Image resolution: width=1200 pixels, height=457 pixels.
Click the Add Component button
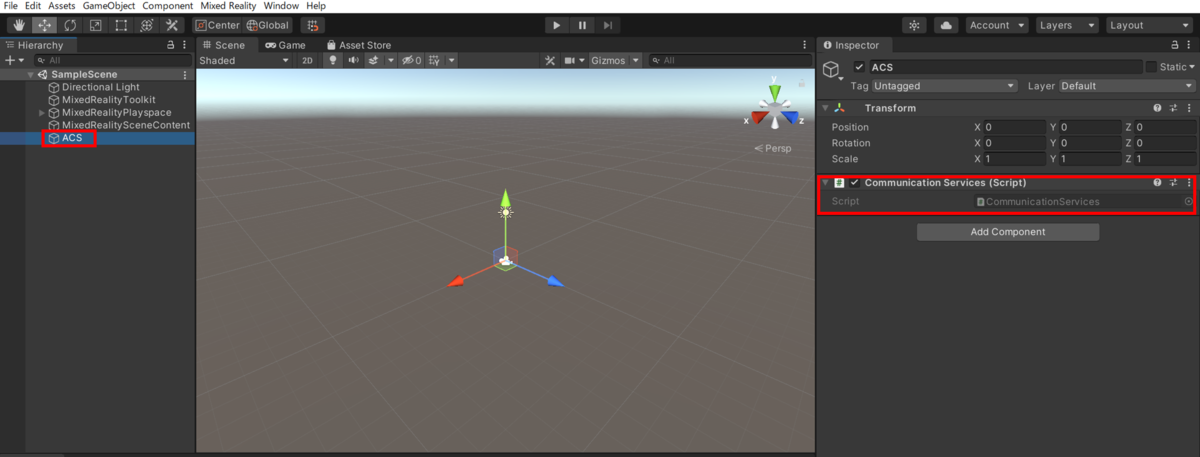pos(1008,232)
